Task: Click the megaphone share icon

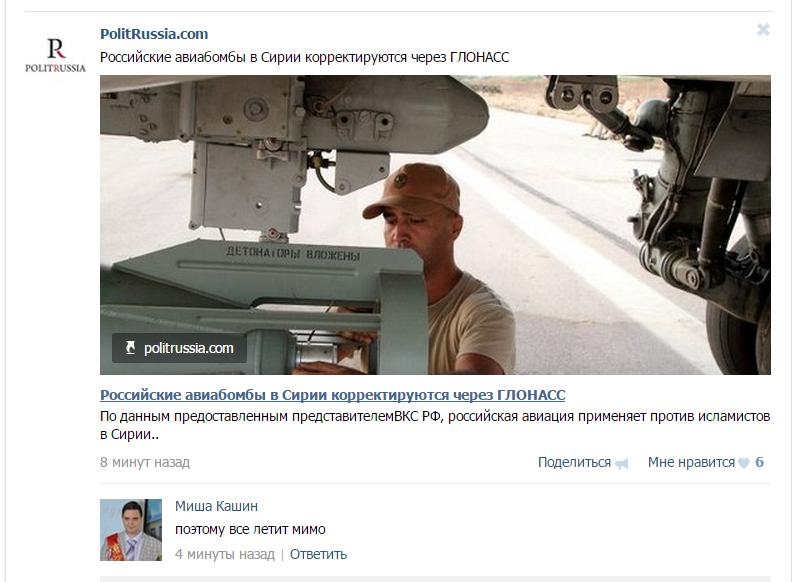Action: pos(622,463)
